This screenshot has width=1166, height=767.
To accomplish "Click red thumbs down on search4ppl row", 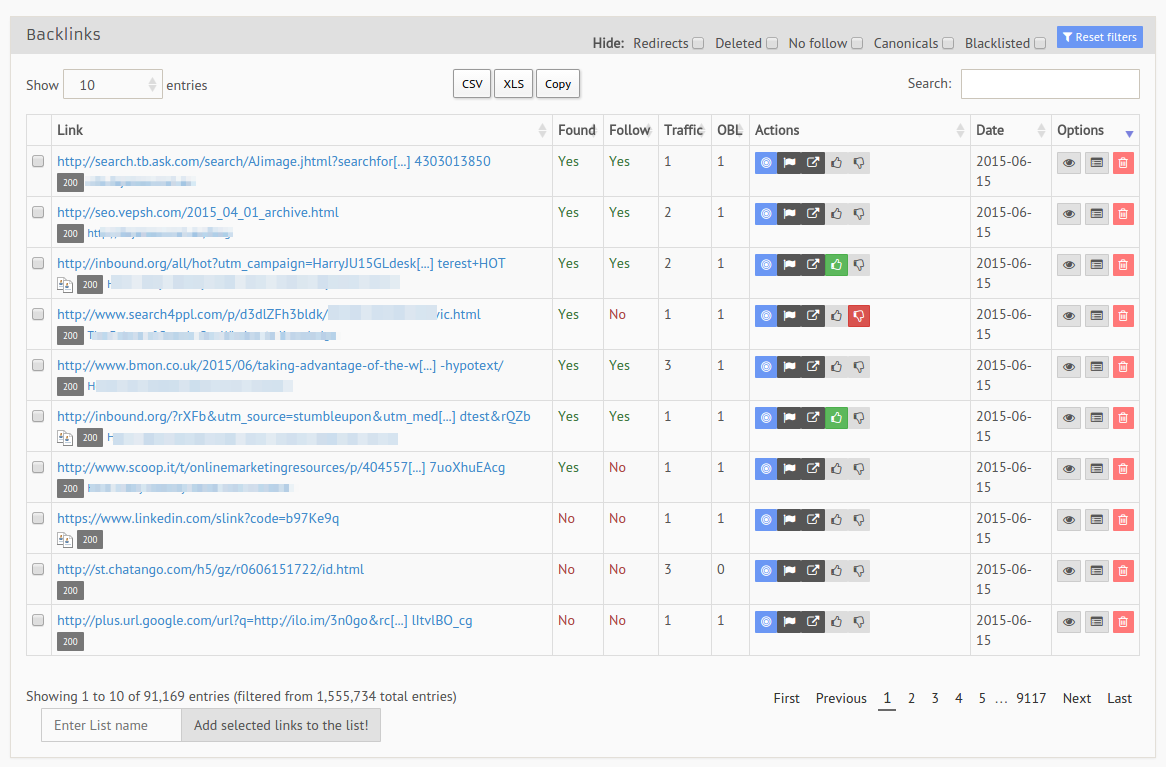I will tap(858, 315).
